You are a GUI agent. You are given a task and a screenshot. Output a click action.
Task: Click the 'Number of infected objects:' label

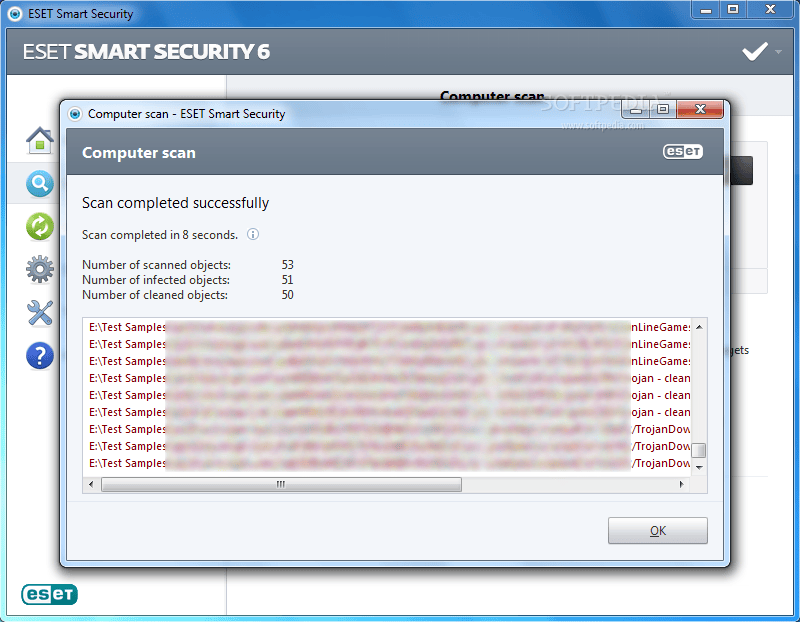[156, 280]
